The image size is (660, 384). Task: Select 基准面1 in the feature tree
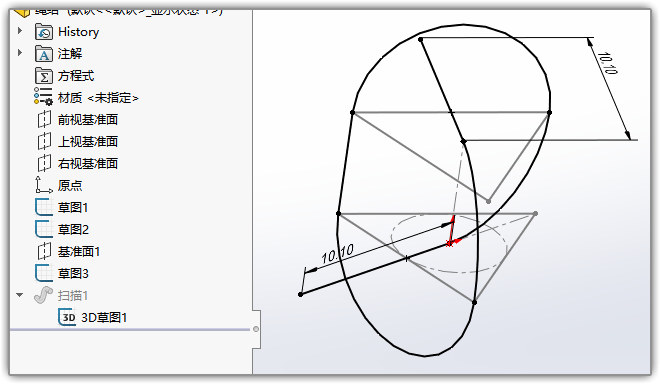tap(79, 251)
